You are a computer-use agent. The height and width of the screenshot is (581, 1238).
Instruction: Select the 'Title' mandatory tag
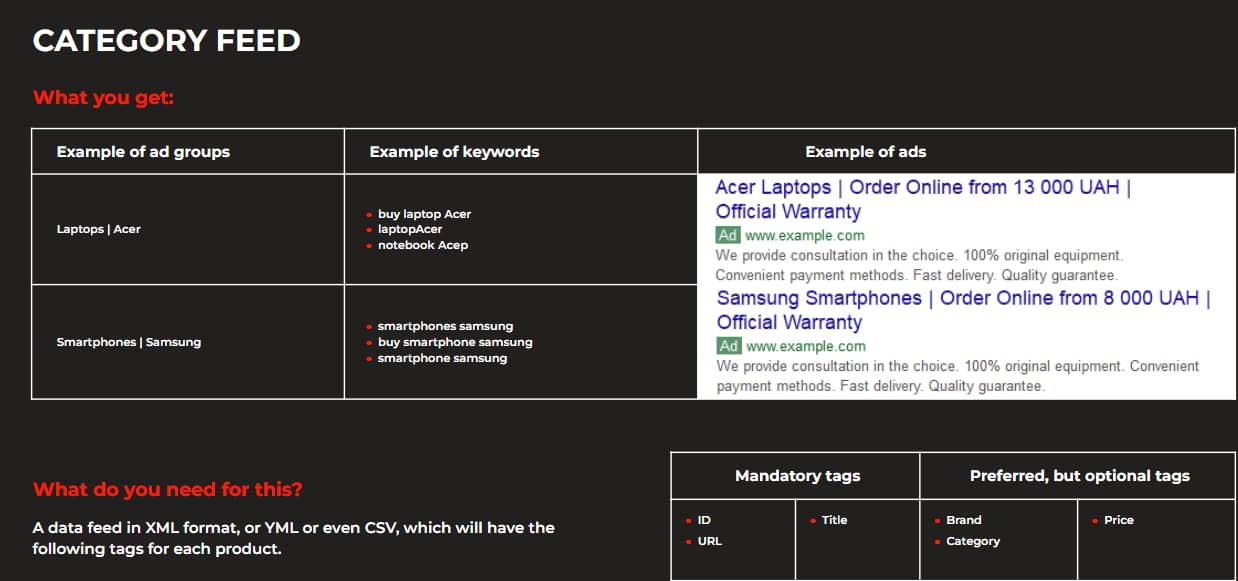[834, 520]
